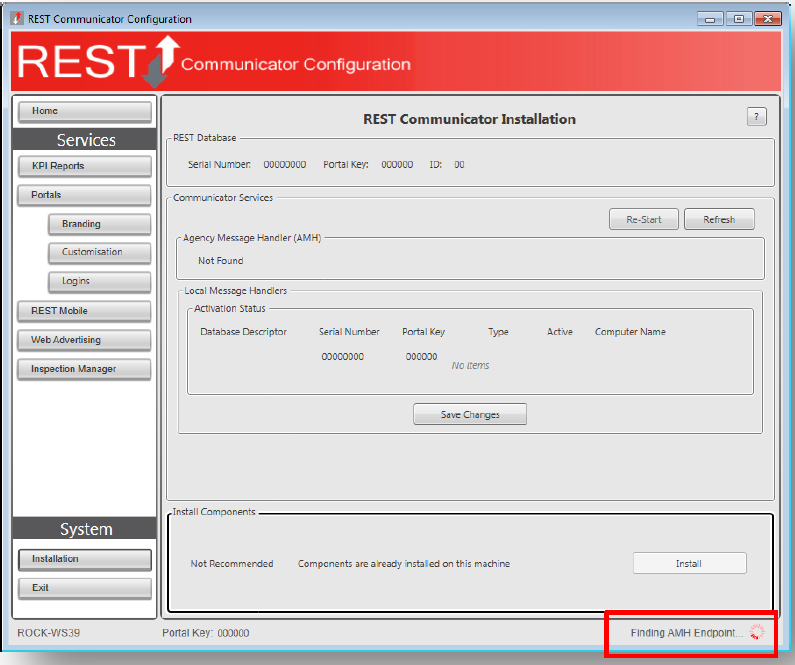The image size is (795, 665).
Task: Click the 'No items' placeholder text
Action: tap(471, 365)
